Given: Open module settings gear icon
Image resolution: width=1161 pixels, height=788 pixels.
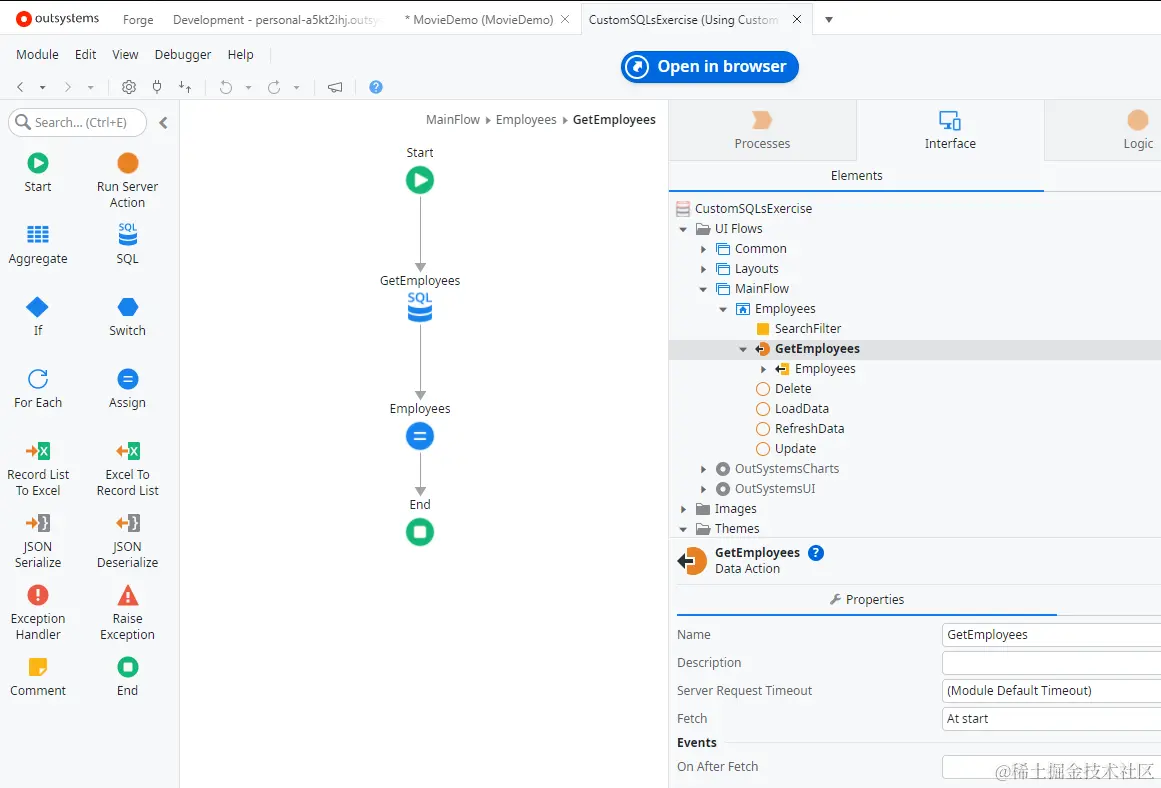Looking at the screenshot, I should (x=129, y=87).
